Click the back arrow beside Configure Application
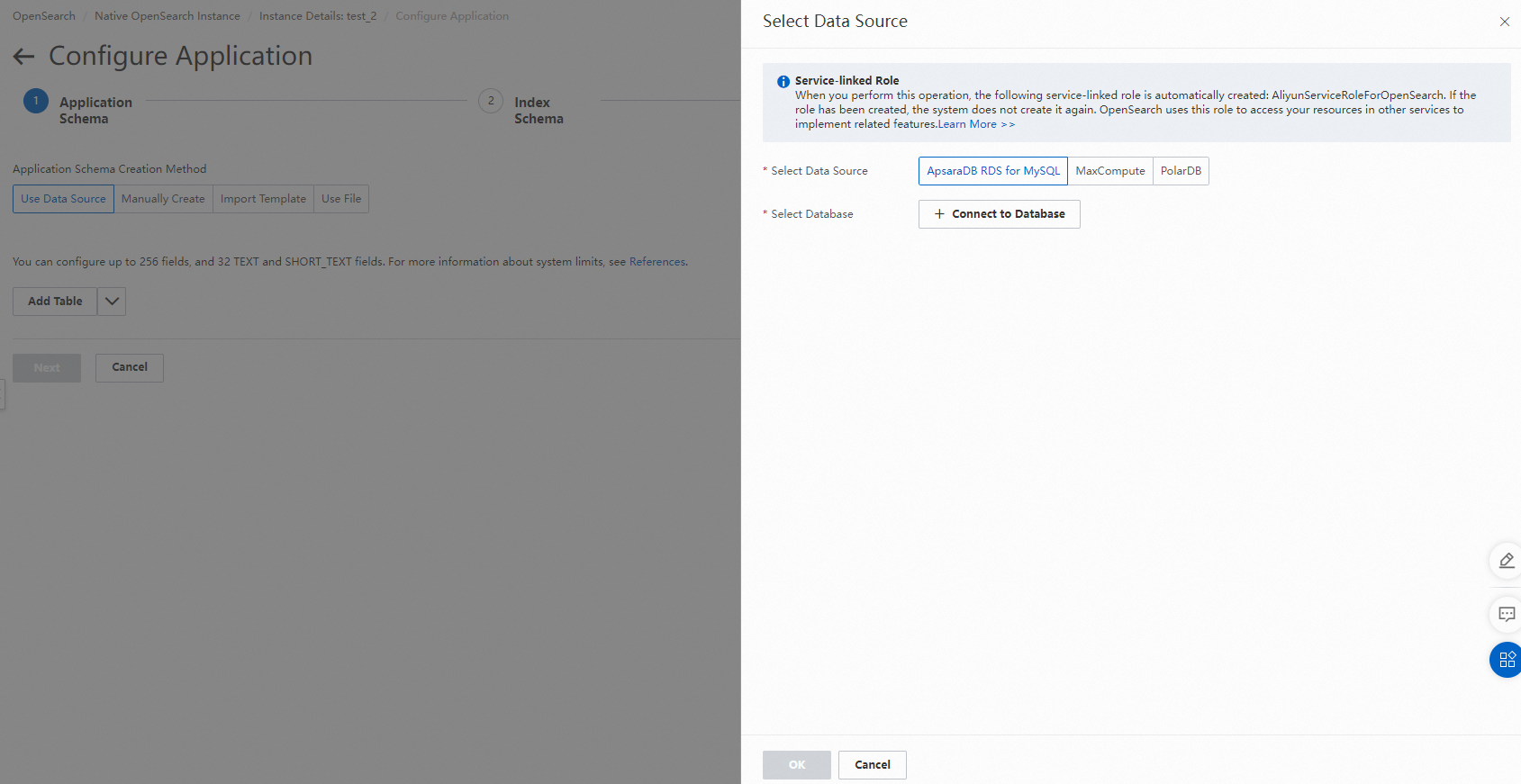The image size is (1521, 784). 23,57
